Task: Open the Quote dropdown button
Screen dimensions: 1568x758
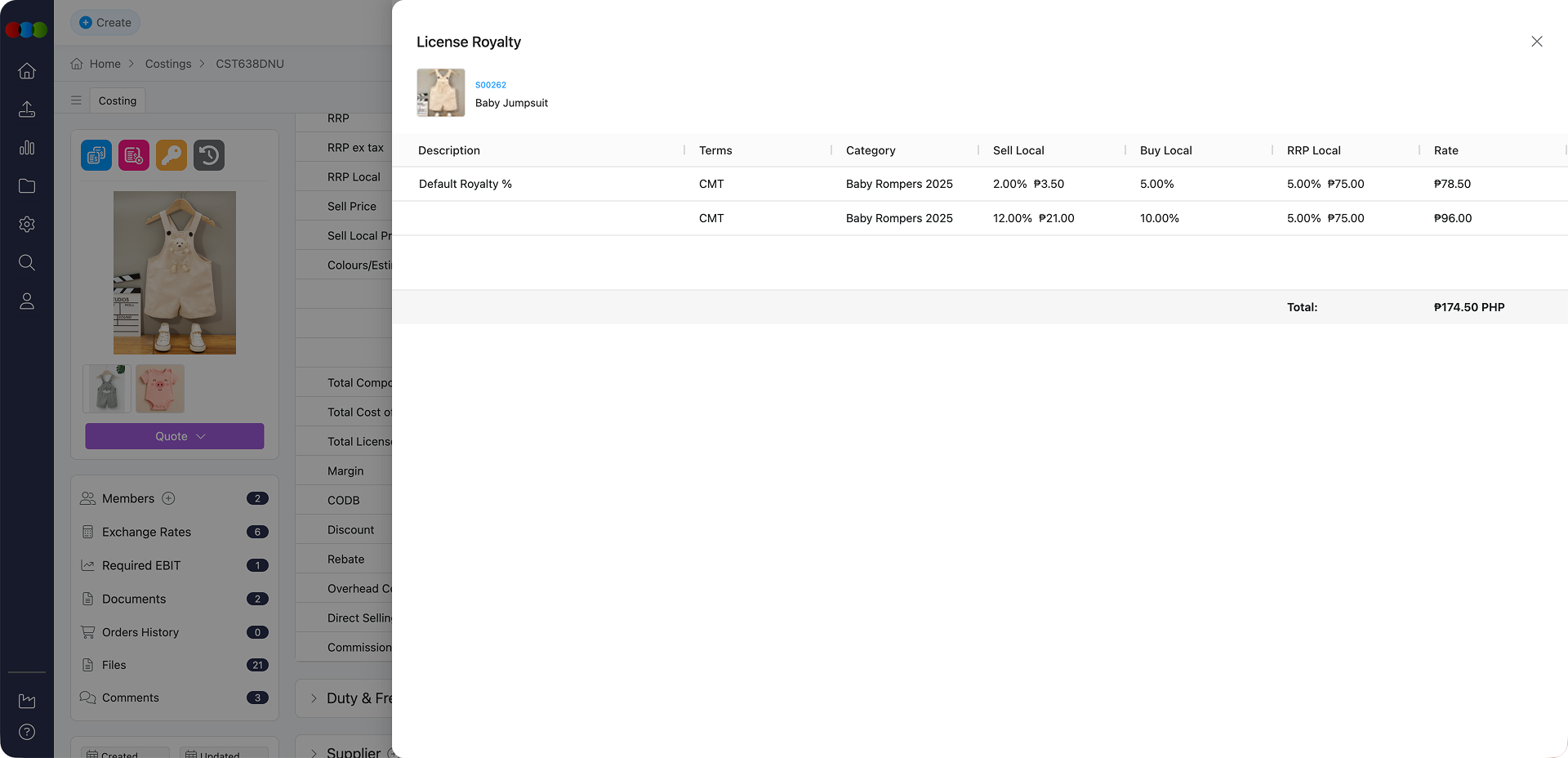Action: pyautogui.click(x=175, y=436)
